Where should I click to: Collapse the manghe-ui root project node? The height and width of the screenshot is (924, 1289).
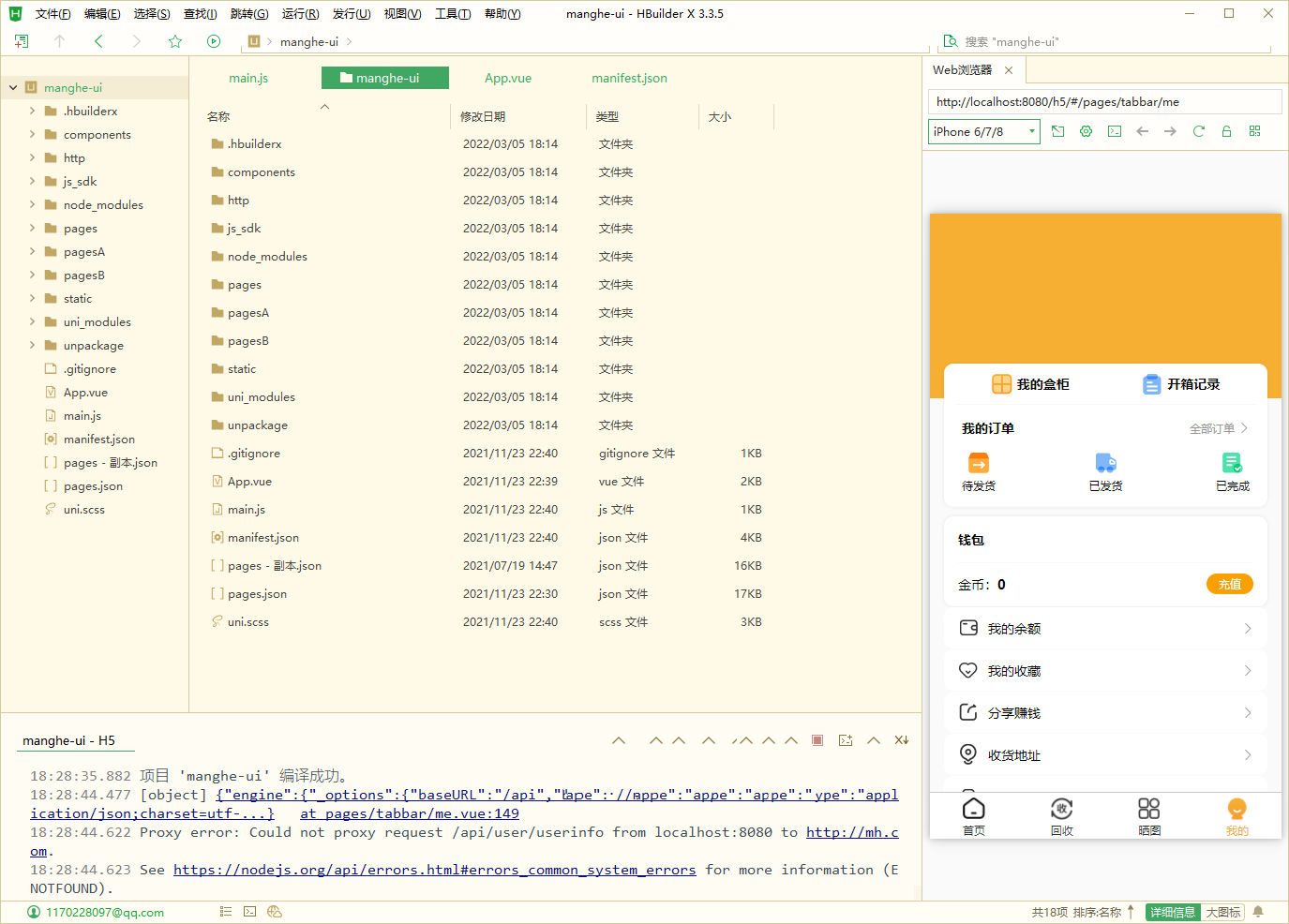13,87
